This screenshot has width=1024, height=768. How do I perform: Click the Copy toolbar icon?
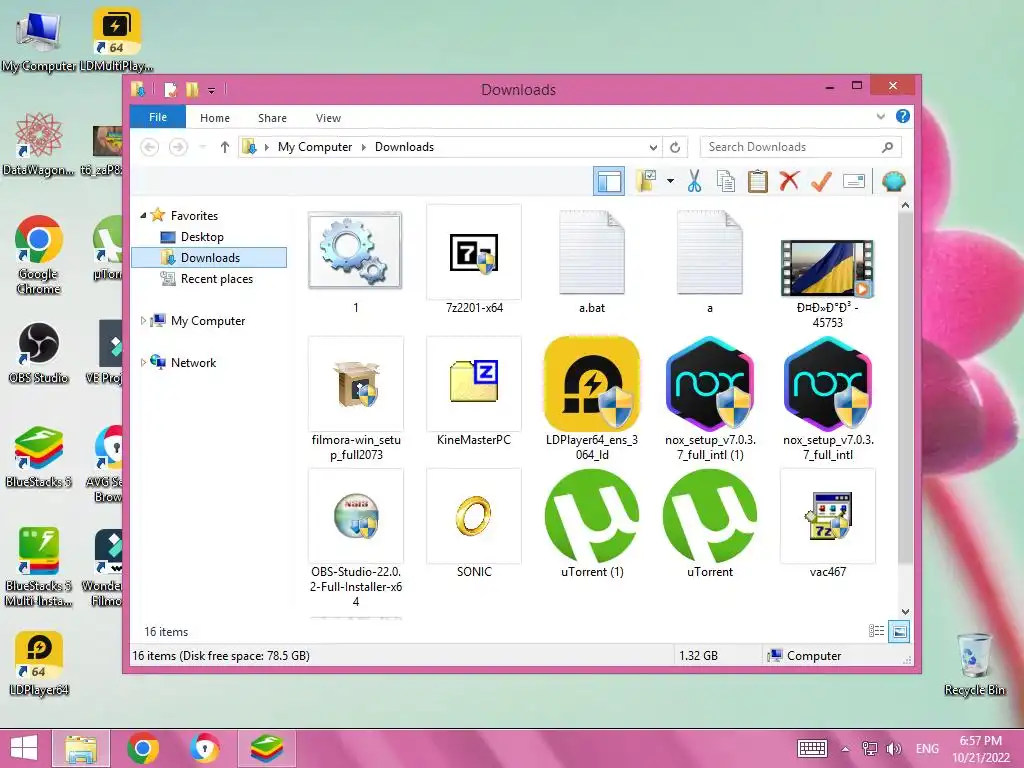[726, 181]
